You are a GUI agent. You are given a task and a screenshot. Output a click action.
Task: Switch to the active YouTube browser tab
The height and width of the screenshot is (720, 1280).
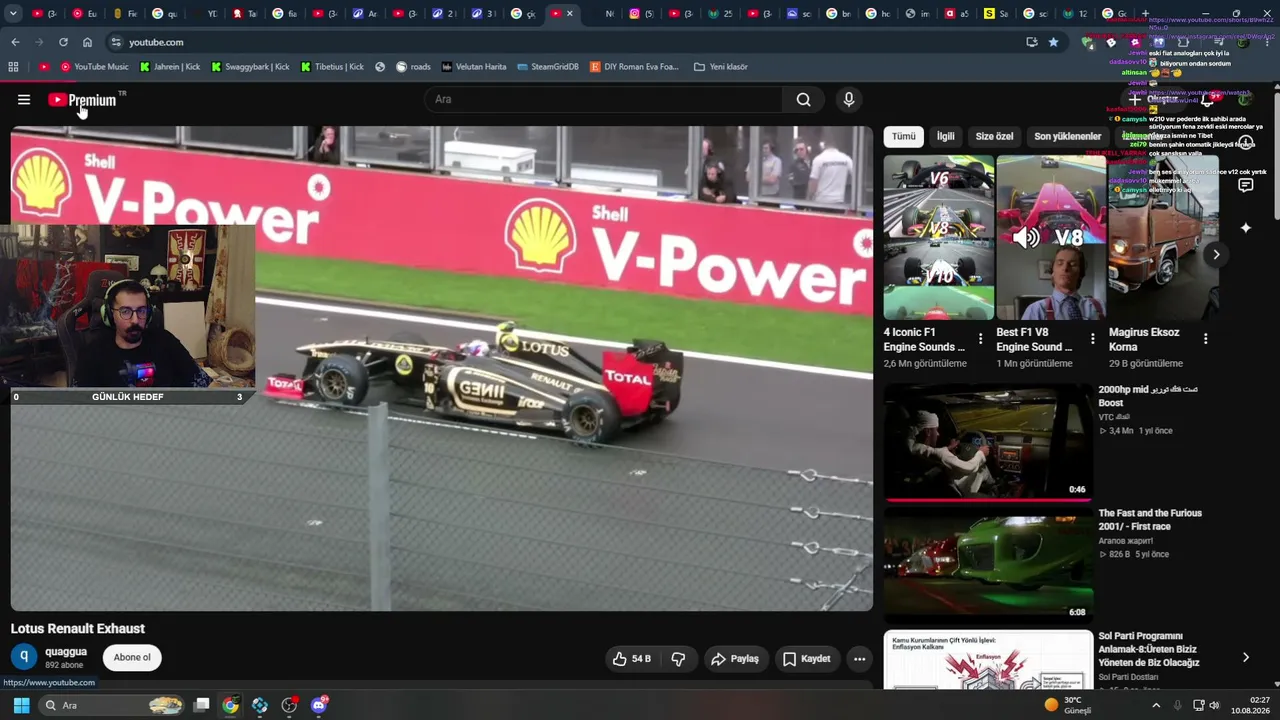tap(561, 14)
